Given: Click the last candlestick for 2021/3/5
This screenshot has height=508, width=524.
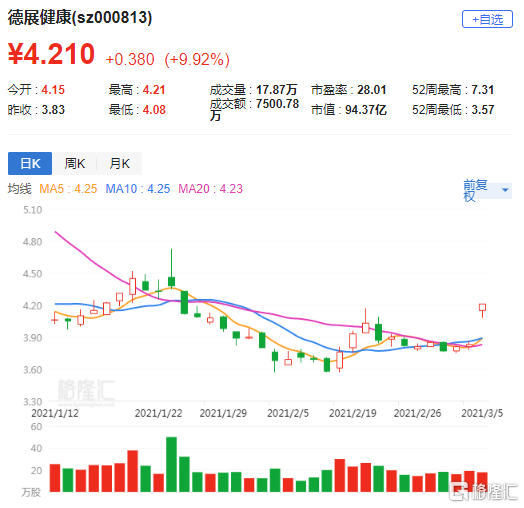Looking at the screenshot, I should [482, 310].
